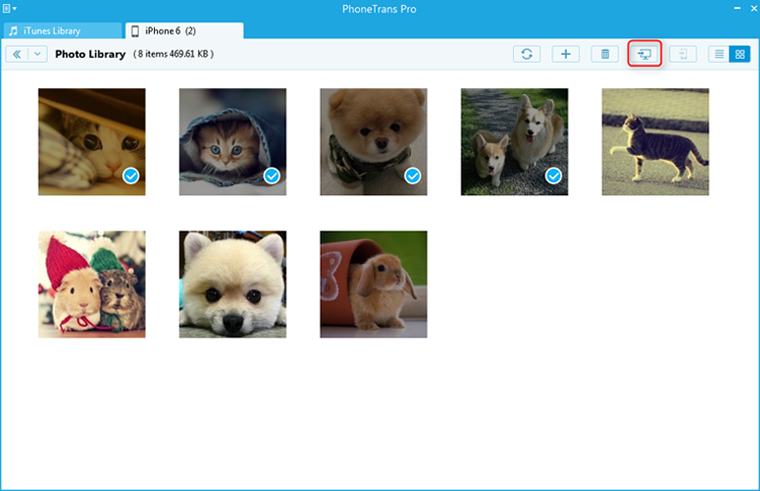Screen dimensions: 760x491
Task: Deselect the Pomeranian puppy photo checkmark
Action: (x=412, y=176)
